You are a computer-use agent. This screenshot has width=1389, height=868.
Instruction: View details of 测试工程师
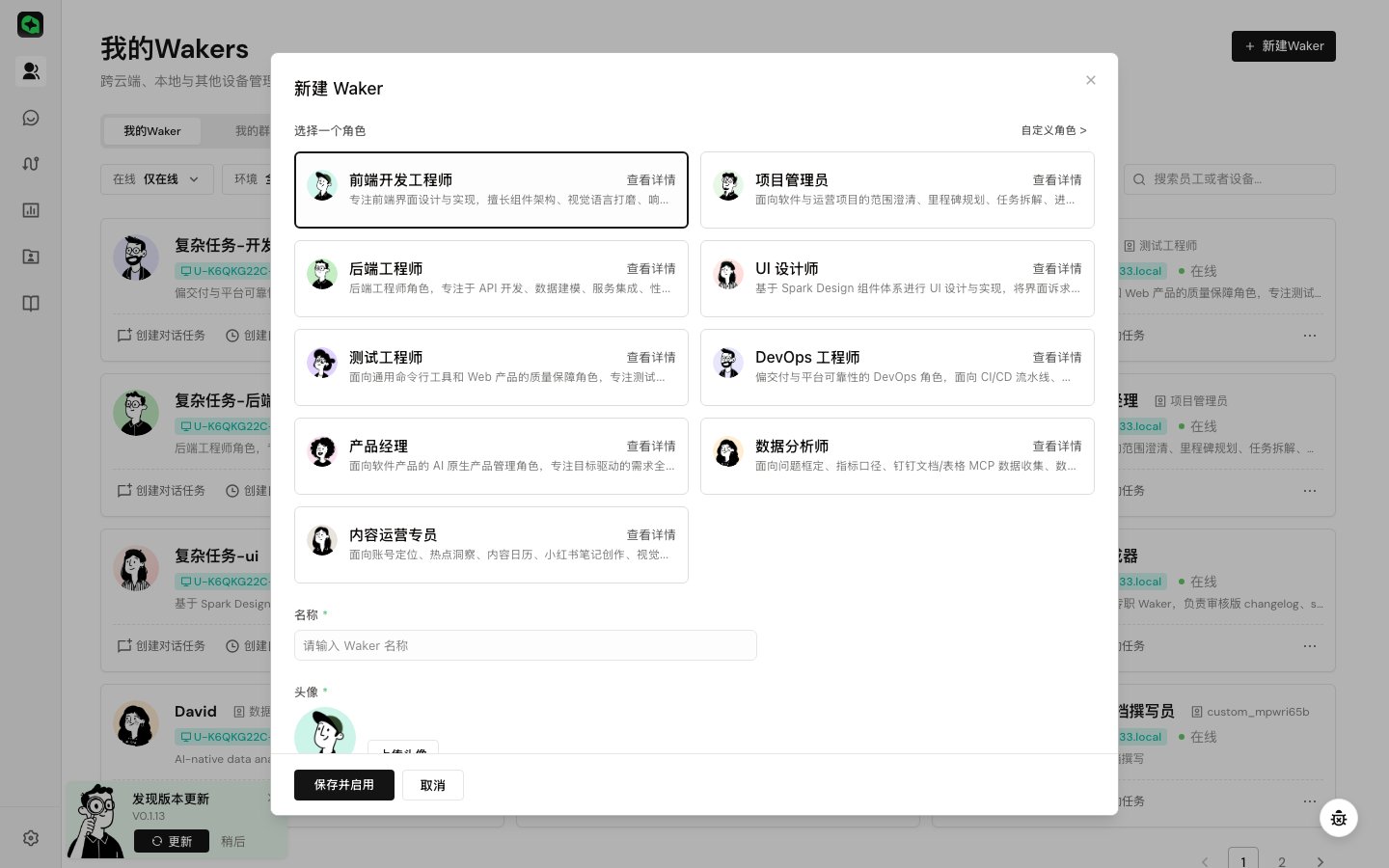651,358
